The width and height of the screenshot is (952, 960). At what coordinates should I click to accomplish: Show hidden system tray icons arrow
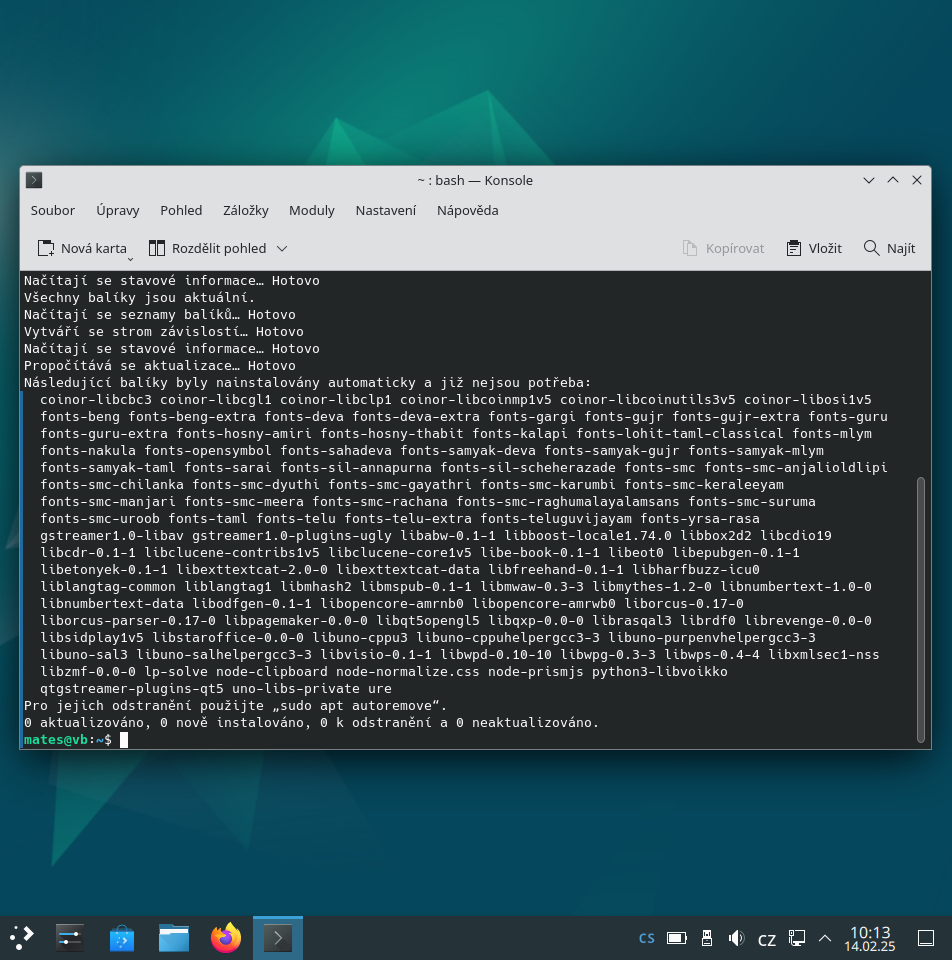point(825,938)
